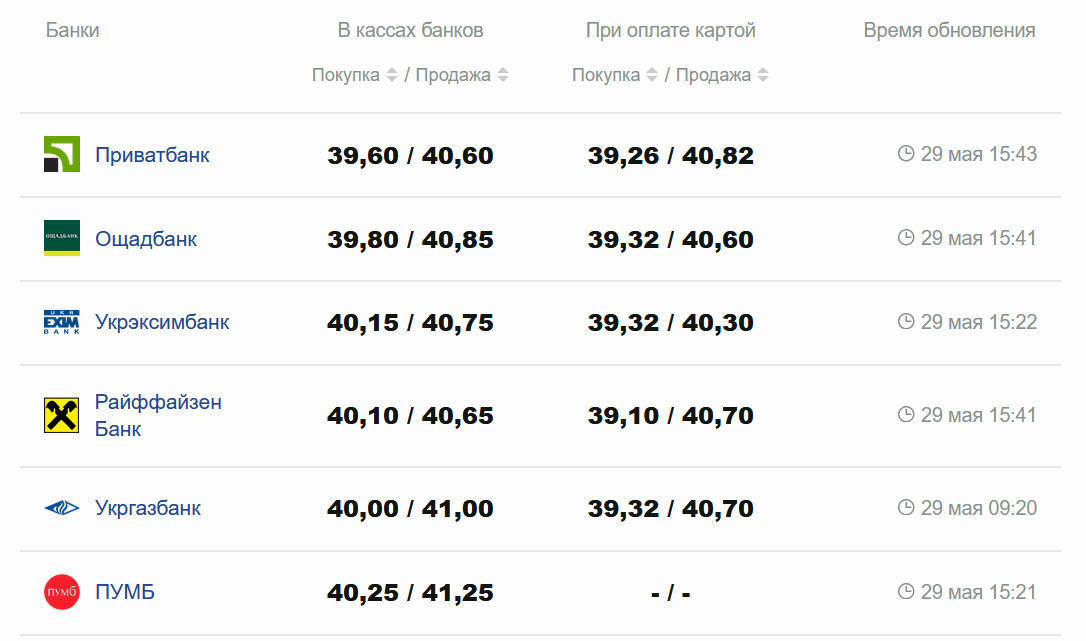This screenshot has width=1086, height=641.
Task: Click the Raiffeisen yellow logo icon
Action: (x=62, y=415)
